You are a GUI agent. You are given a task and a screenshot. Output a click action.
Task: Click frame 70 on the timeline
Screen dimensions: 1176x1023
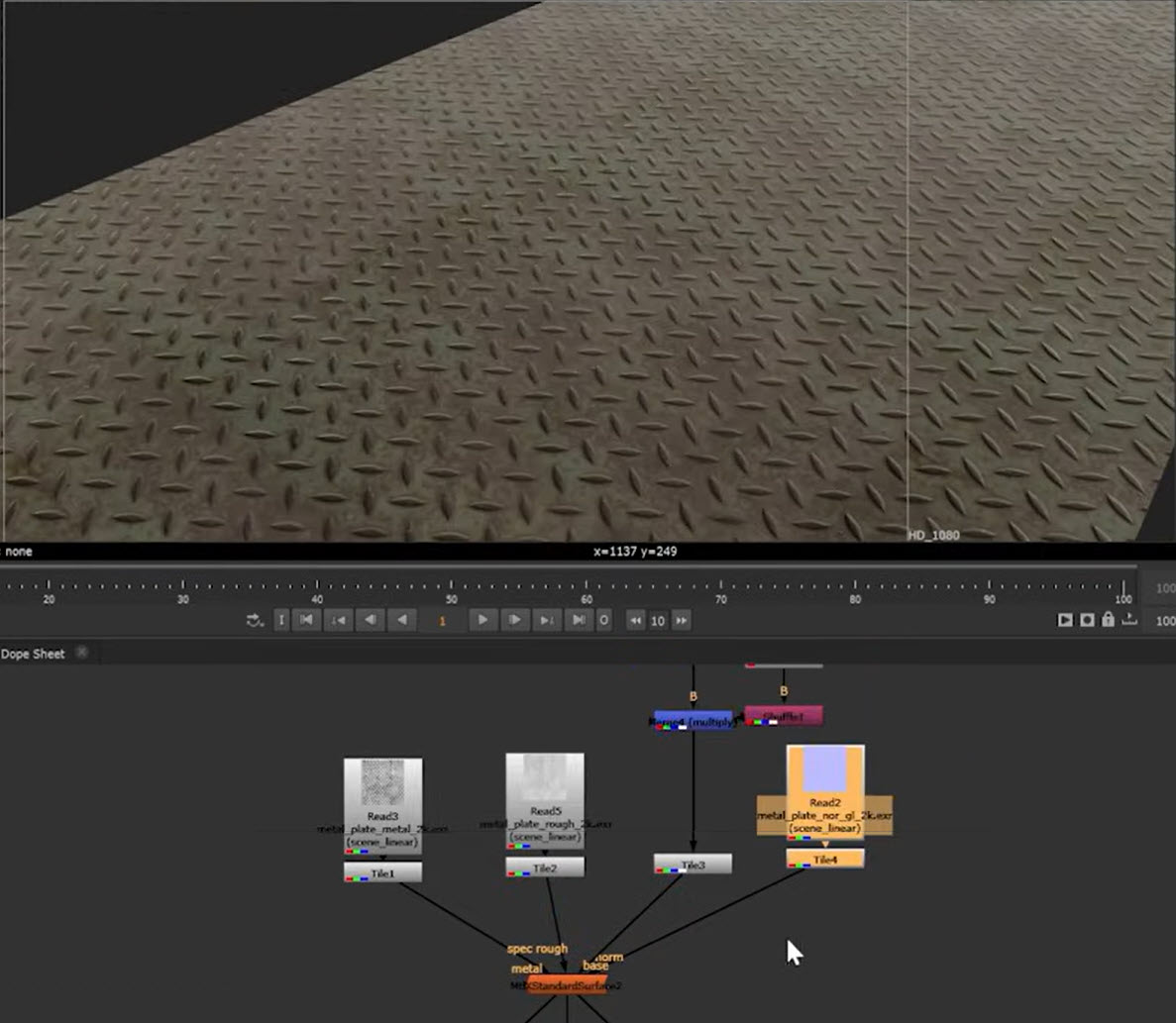(x=720, y=586)
